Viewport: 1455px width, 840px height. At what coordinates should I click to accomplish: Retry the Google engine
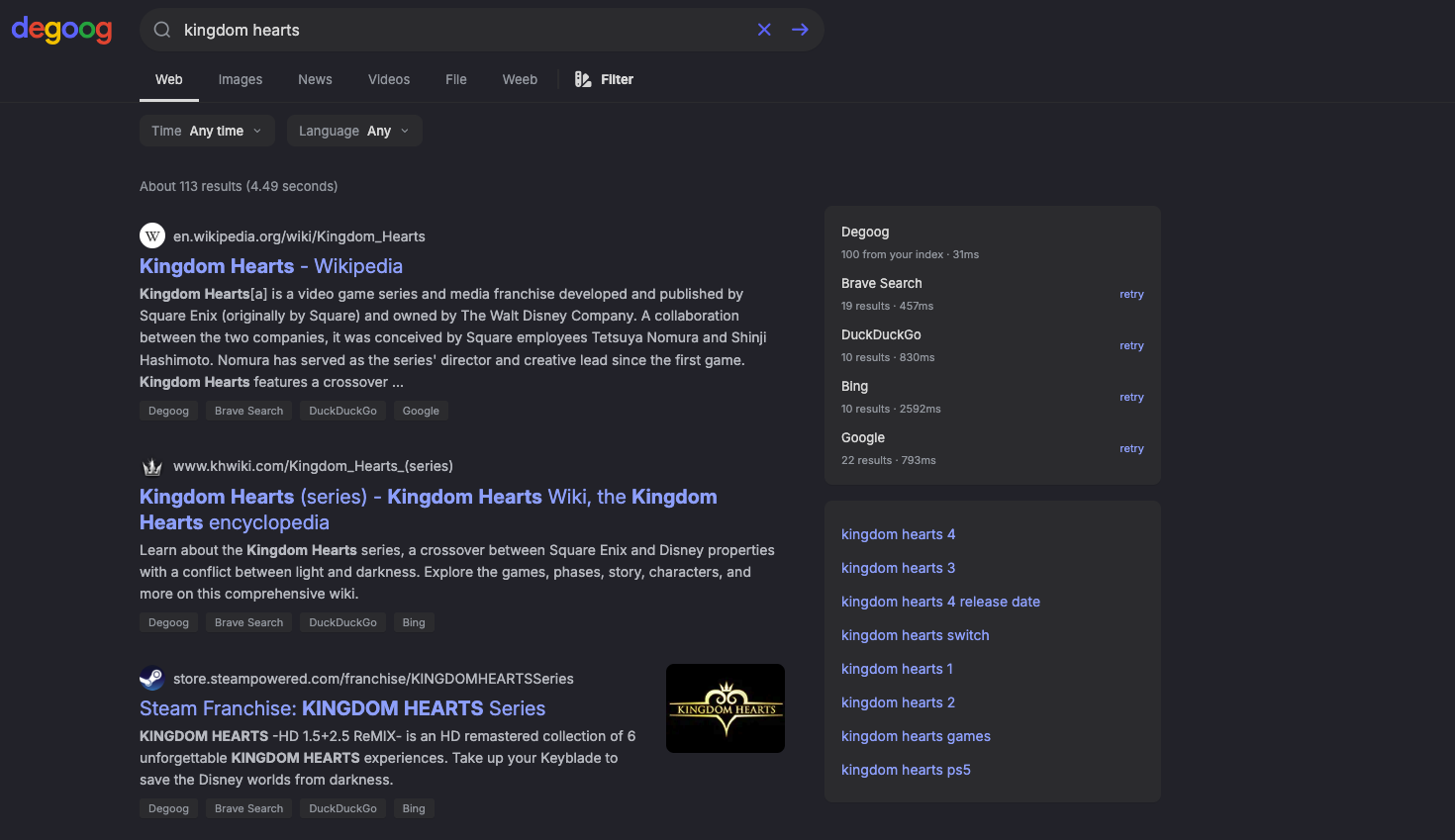coord(1131,448)
